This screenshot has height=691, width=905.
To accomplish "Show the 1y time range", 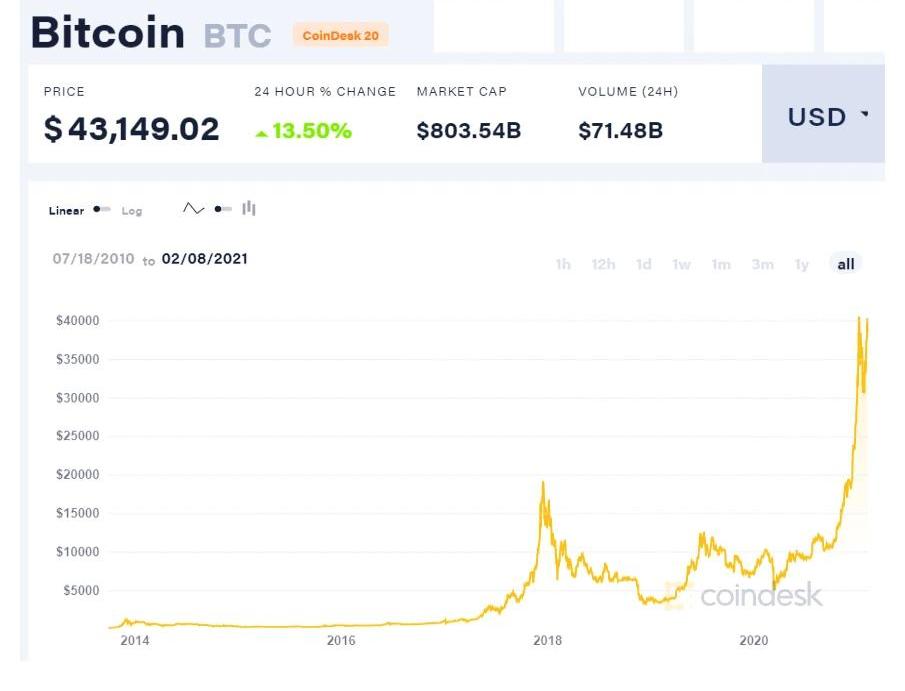I will [x=802, y=265].
